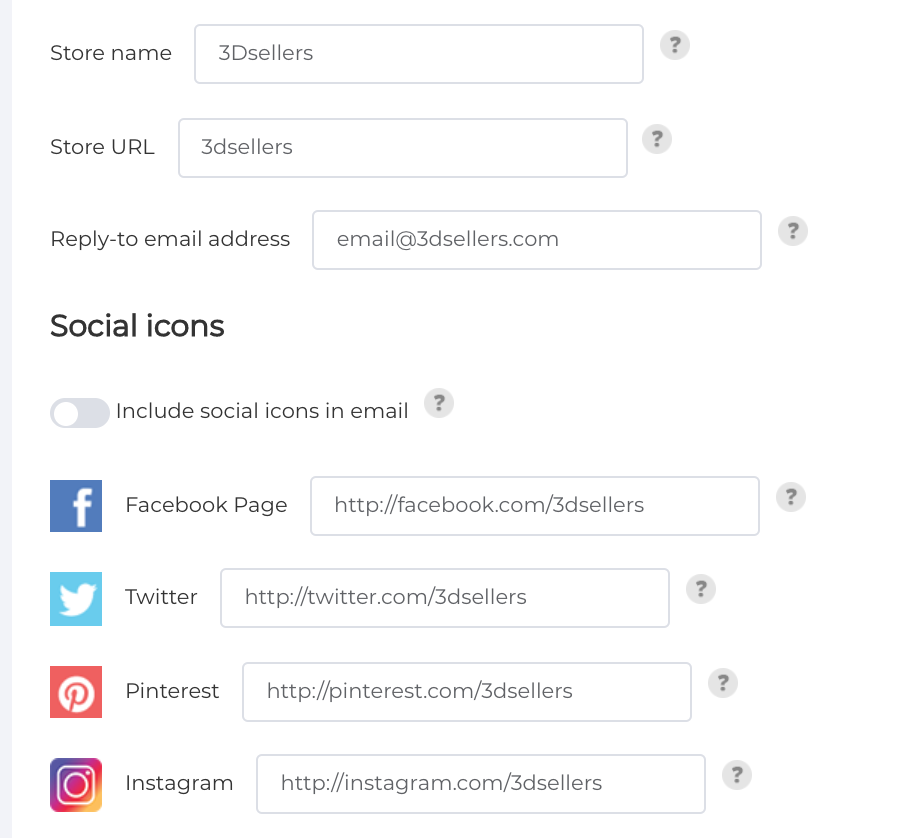Screen dimensions: 920x838
Task: Select the Reply-to email address field
Action: click(x=537, y=240)
